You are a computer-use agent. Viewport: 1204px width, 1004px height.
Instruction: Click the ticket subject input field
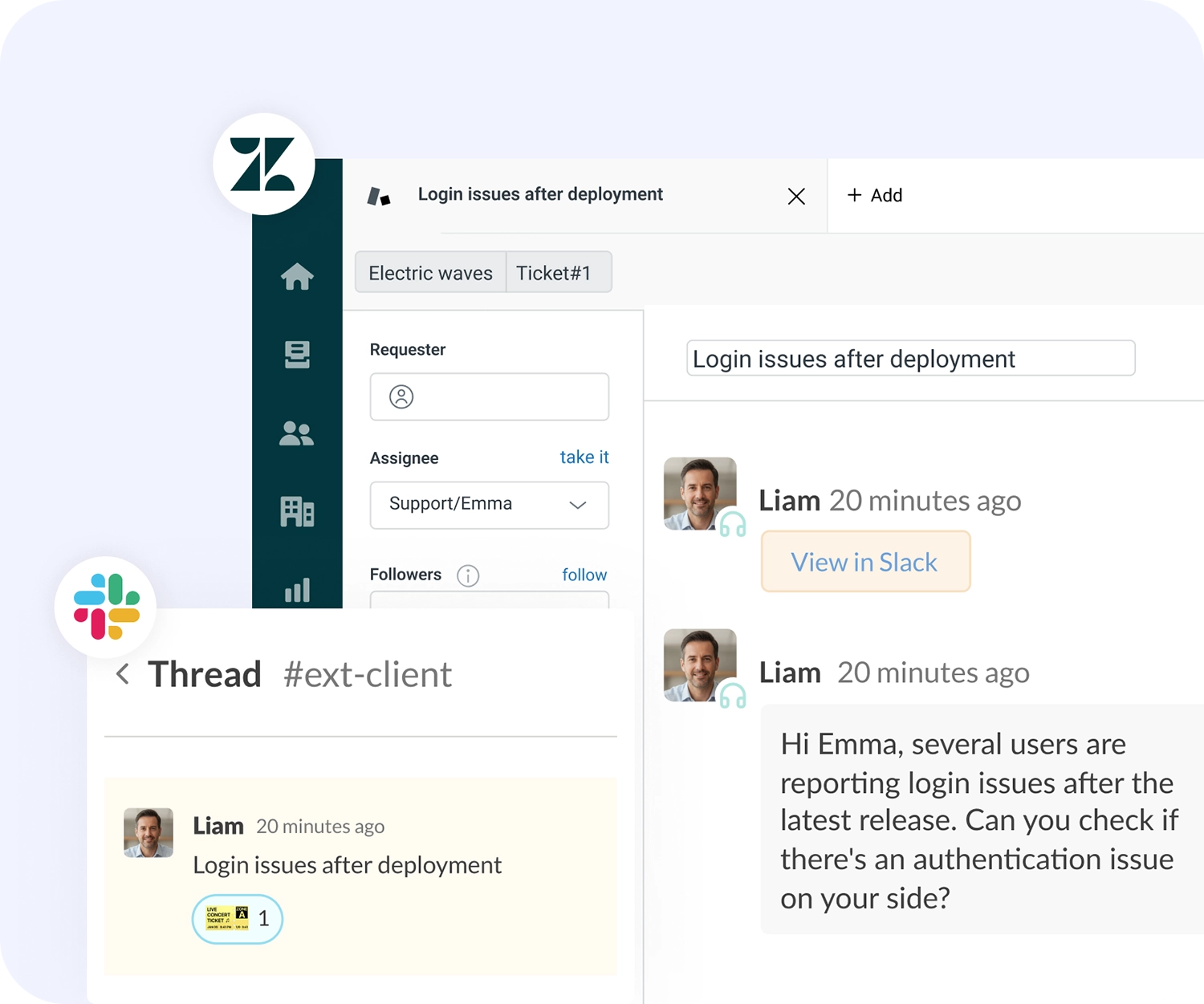point(910,359)
